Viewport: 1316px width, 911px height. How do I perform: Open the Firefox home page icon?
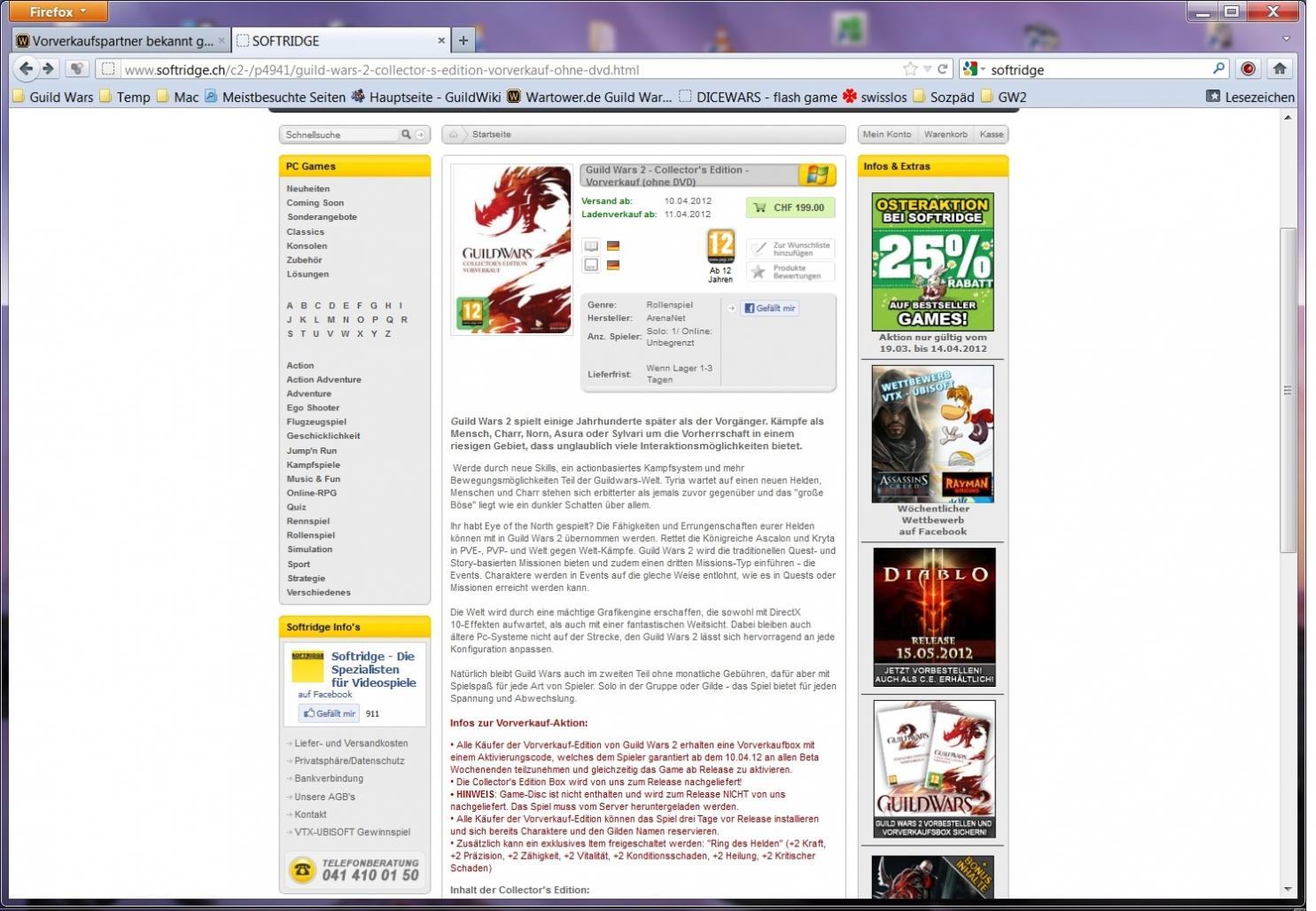(x=1279, y=68)
